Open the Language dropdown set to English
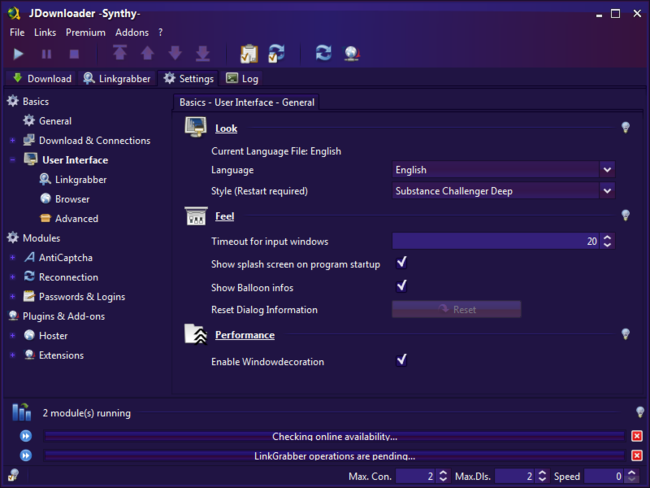Viewport: 650px width, 488px height. (503, 170)
